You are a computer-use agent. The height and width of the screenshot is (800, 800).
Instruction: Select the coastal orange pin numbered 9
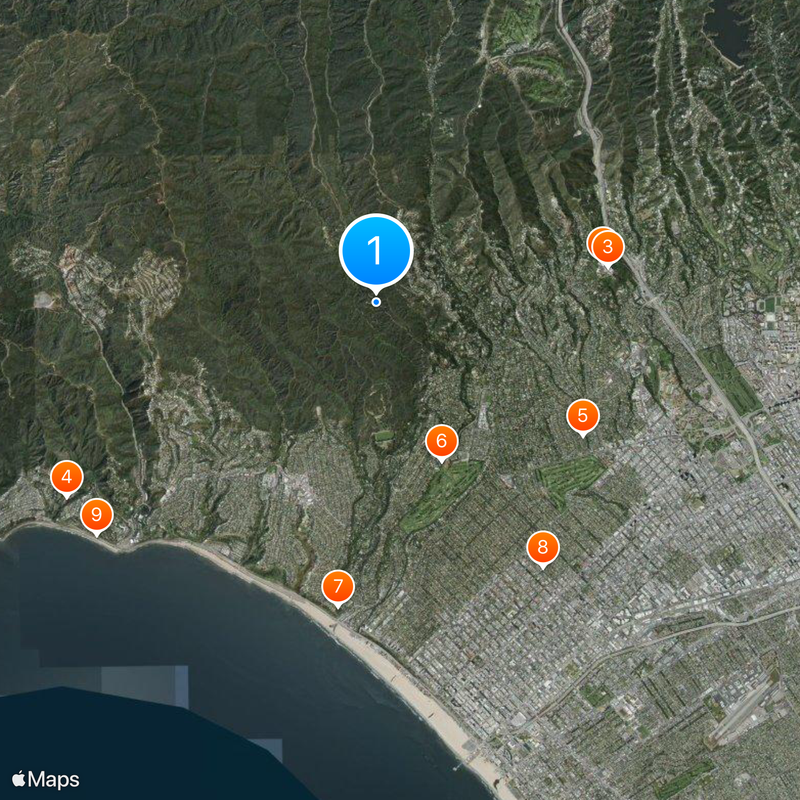coord(96,515)
